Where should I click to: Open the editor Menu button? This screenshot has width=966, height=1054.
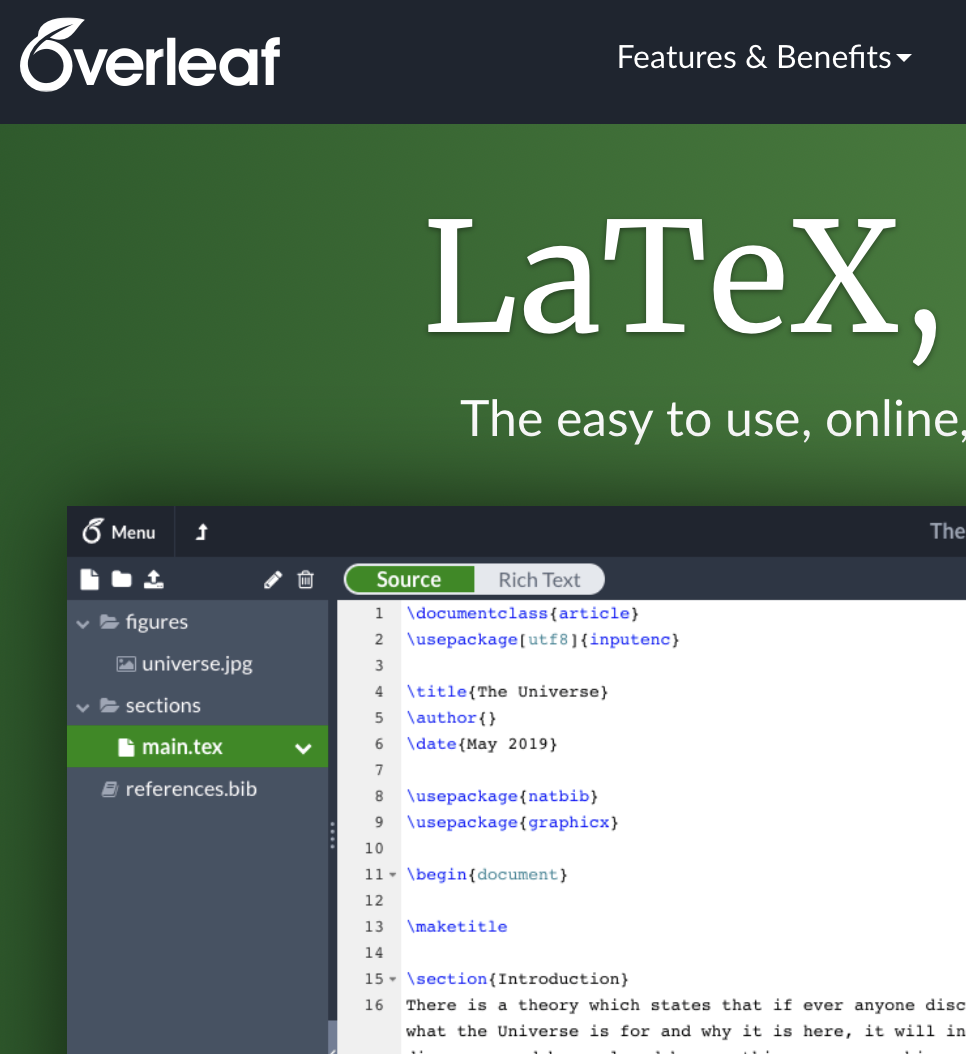click(x=120, y=532)
